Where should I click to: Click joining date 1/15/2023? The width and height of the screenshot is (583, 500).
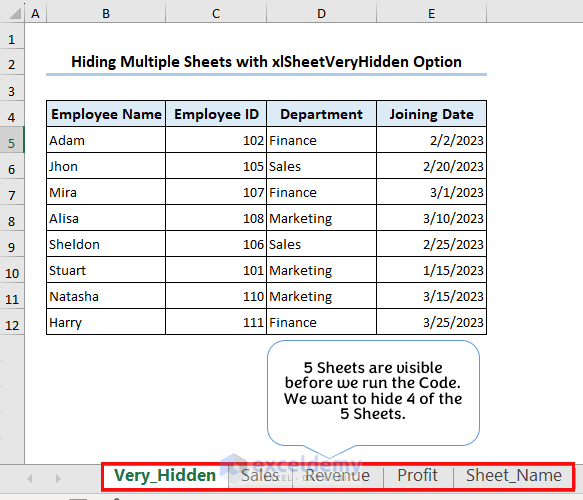tap(431, 270)
